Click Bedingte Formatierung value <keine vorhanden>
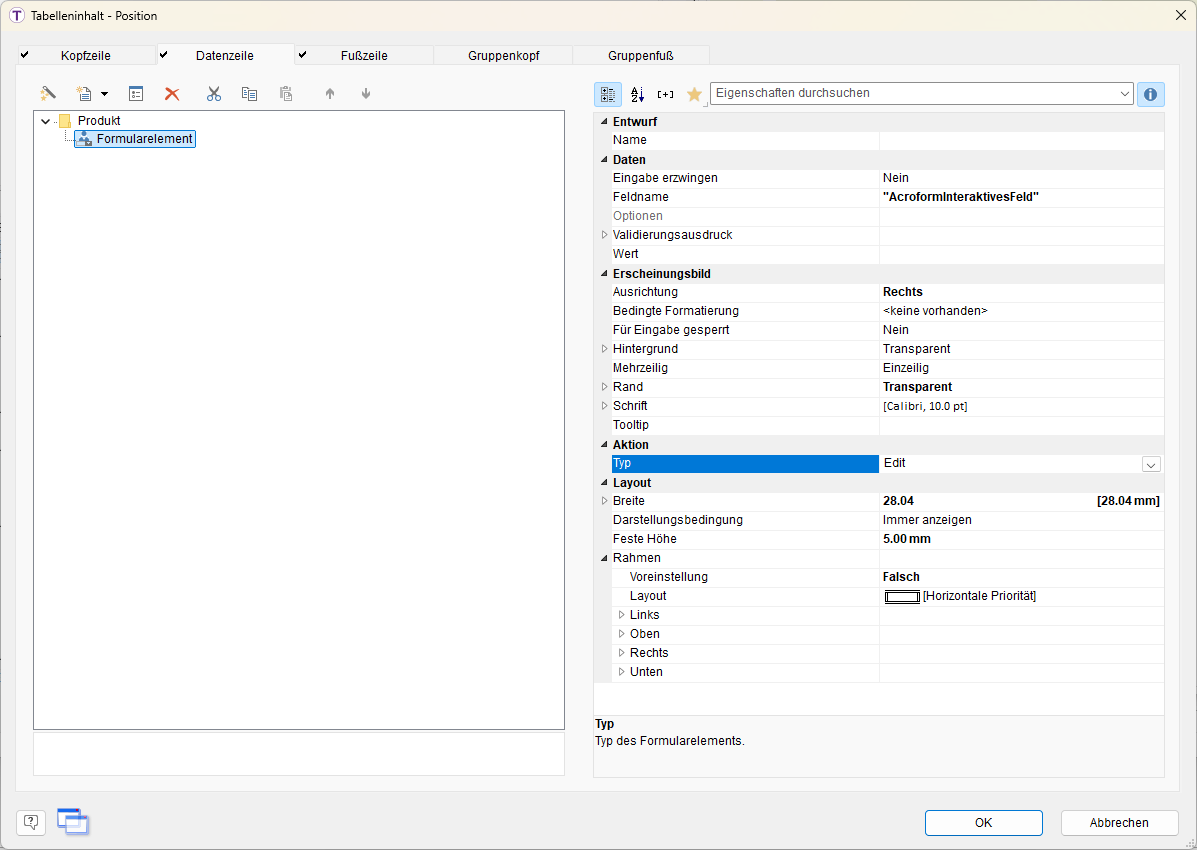Screen dimensions: 1197x850 coord(934,311)
